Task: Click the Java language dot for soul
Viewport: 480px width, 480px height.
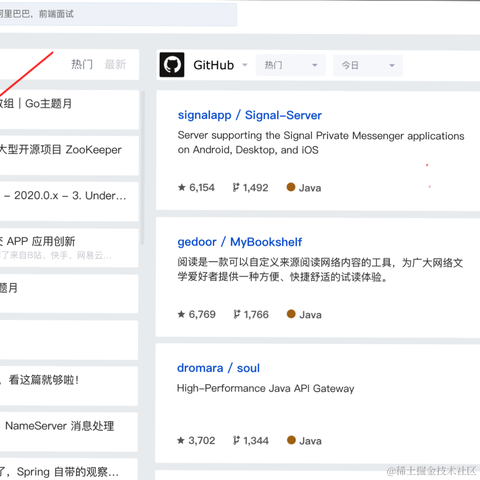Action: point(291,440)
